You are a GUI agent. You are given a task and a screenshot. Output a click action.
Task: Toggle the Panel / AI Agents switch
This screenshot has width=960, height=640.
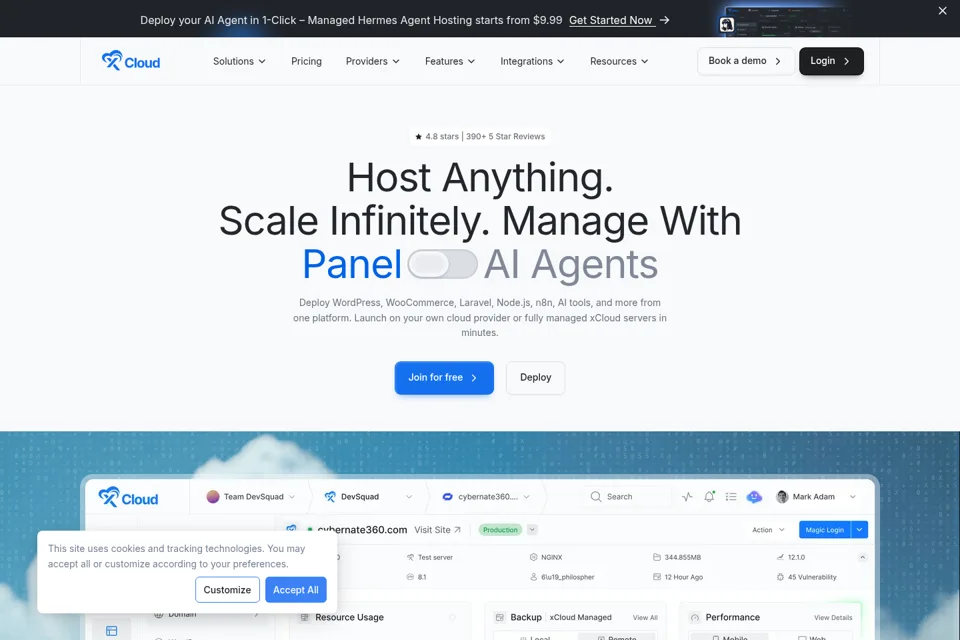click(443, 265)
